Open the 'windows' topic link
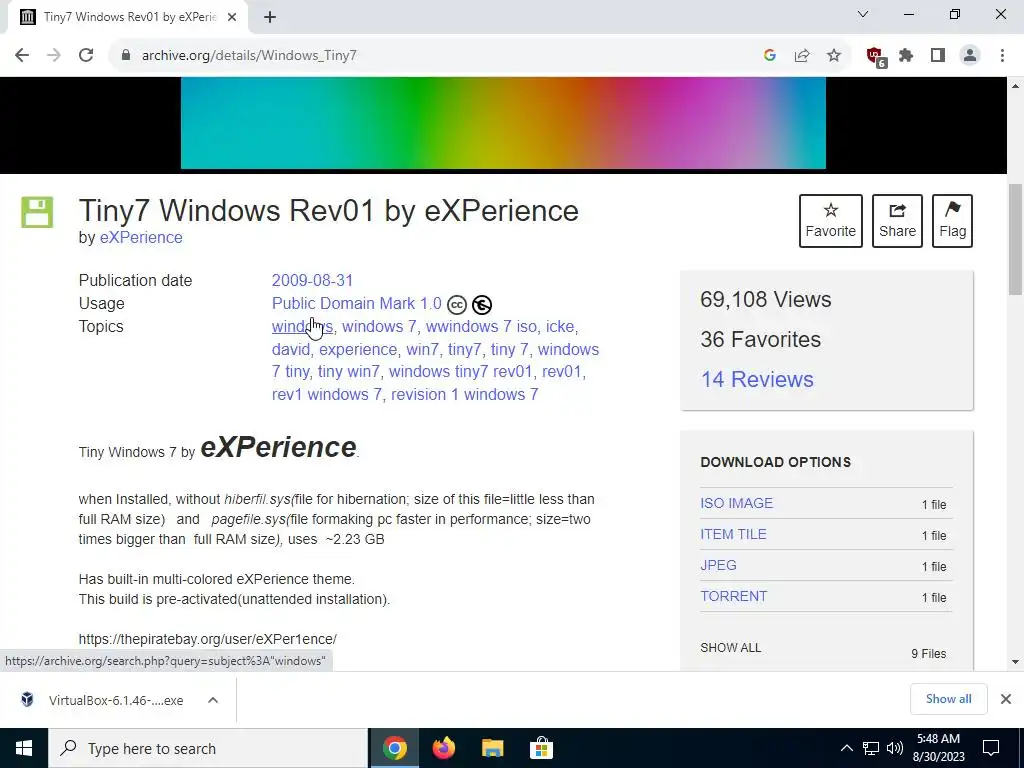Image resolution: width=1024 pixels, height=768 pixels. [302, 327]
